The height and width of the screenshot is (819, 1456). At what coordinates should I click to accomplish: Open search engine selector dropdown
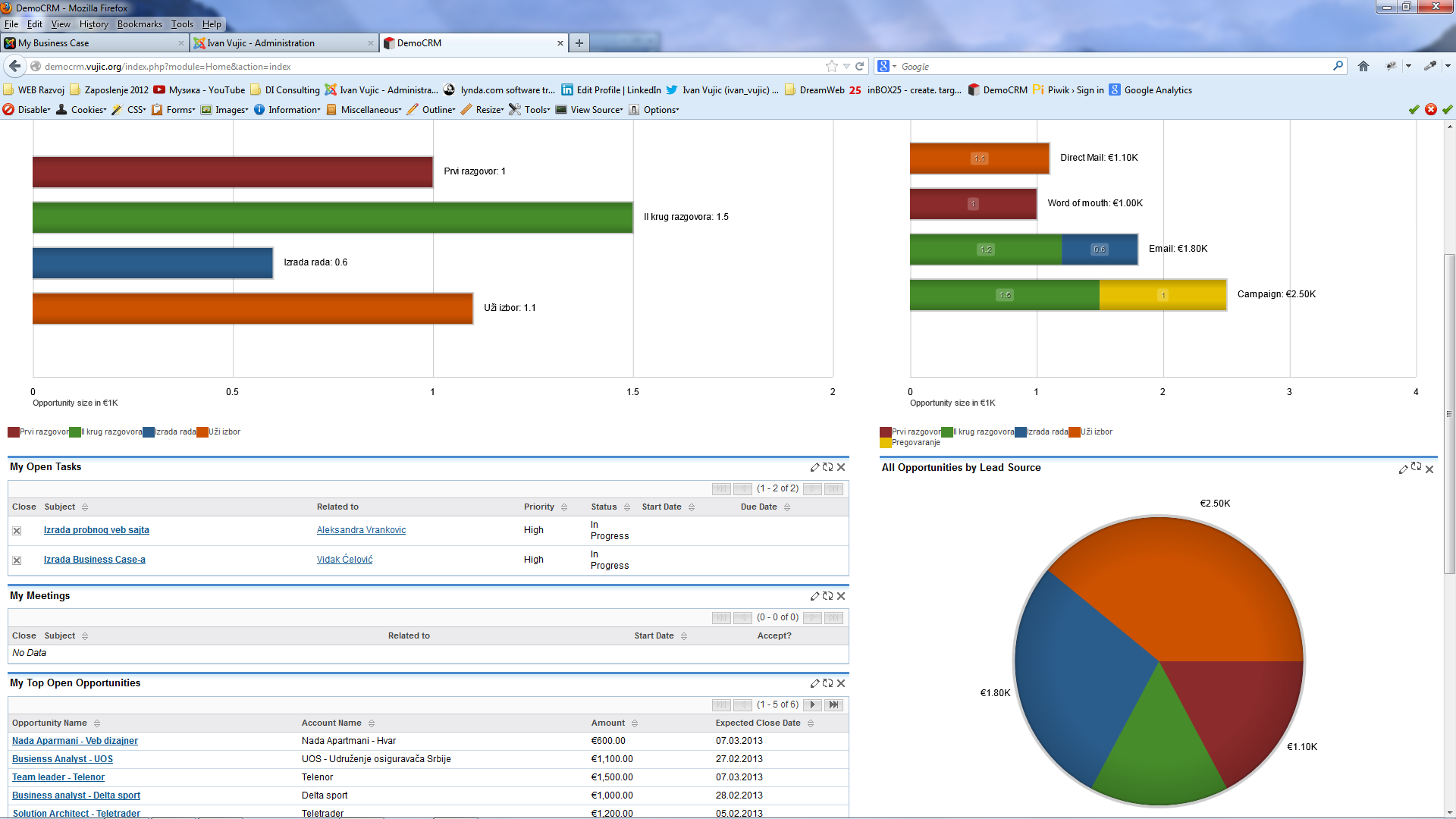point(886,66)
